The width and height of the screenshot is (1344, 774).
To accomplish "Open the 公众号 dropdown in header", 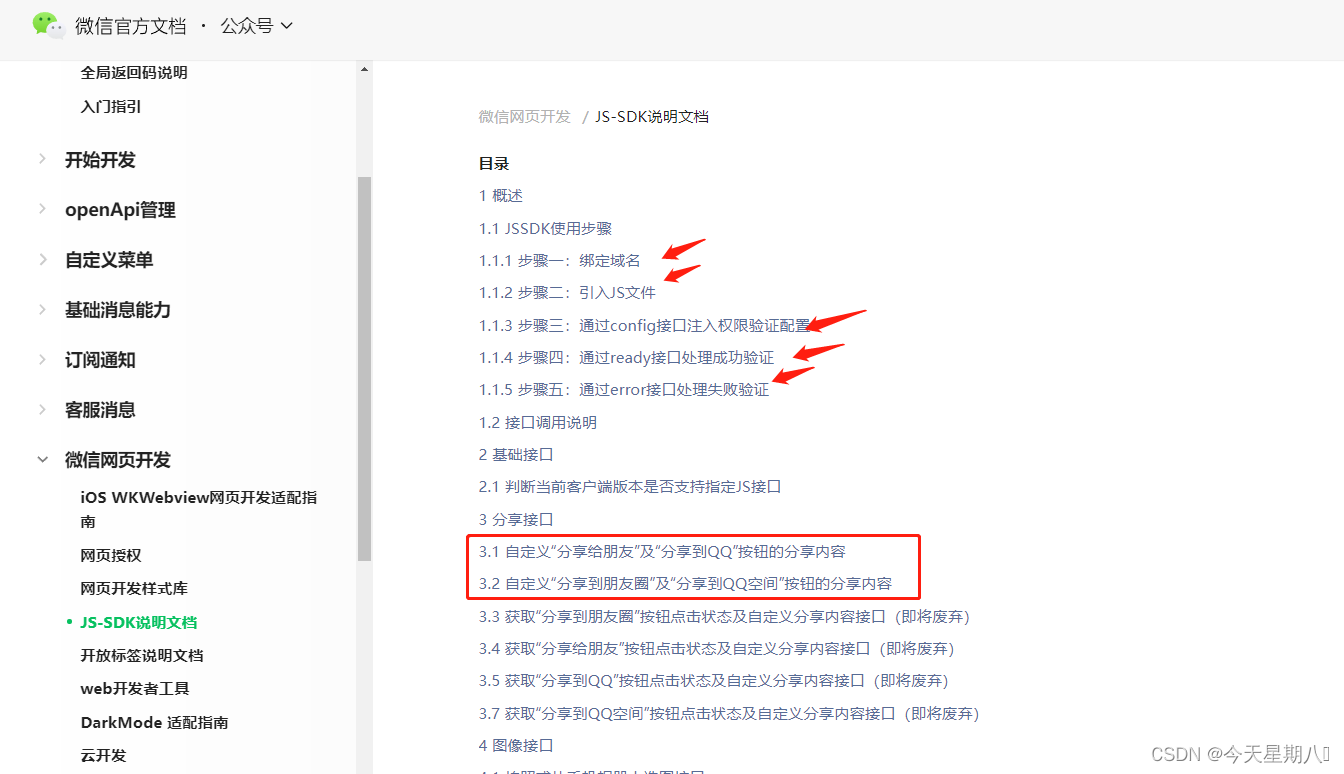I will pyautogui.click(x=256, y=26).
